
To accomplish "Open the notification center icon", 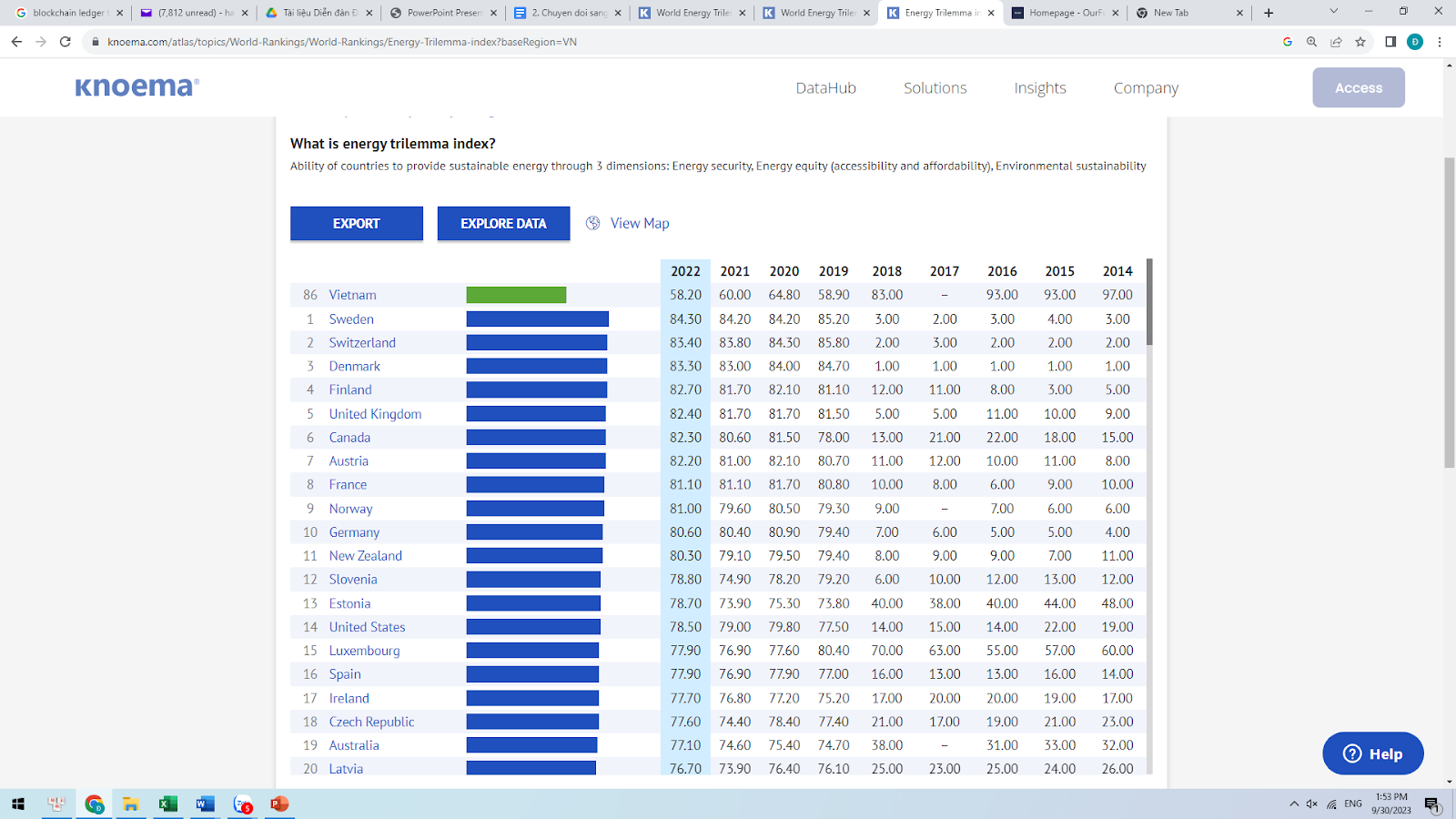I will point(1432,804).
